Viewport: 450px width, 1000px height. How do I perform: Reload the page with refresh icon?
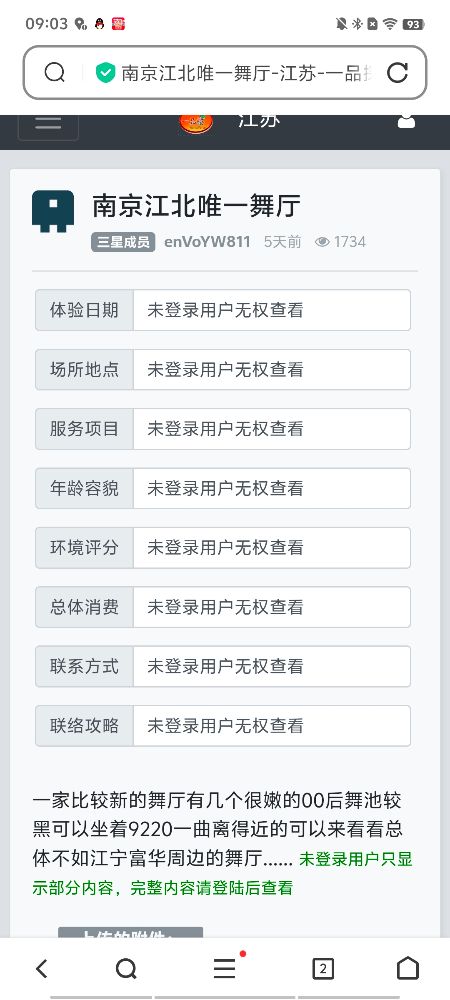(x=397, y=73)
